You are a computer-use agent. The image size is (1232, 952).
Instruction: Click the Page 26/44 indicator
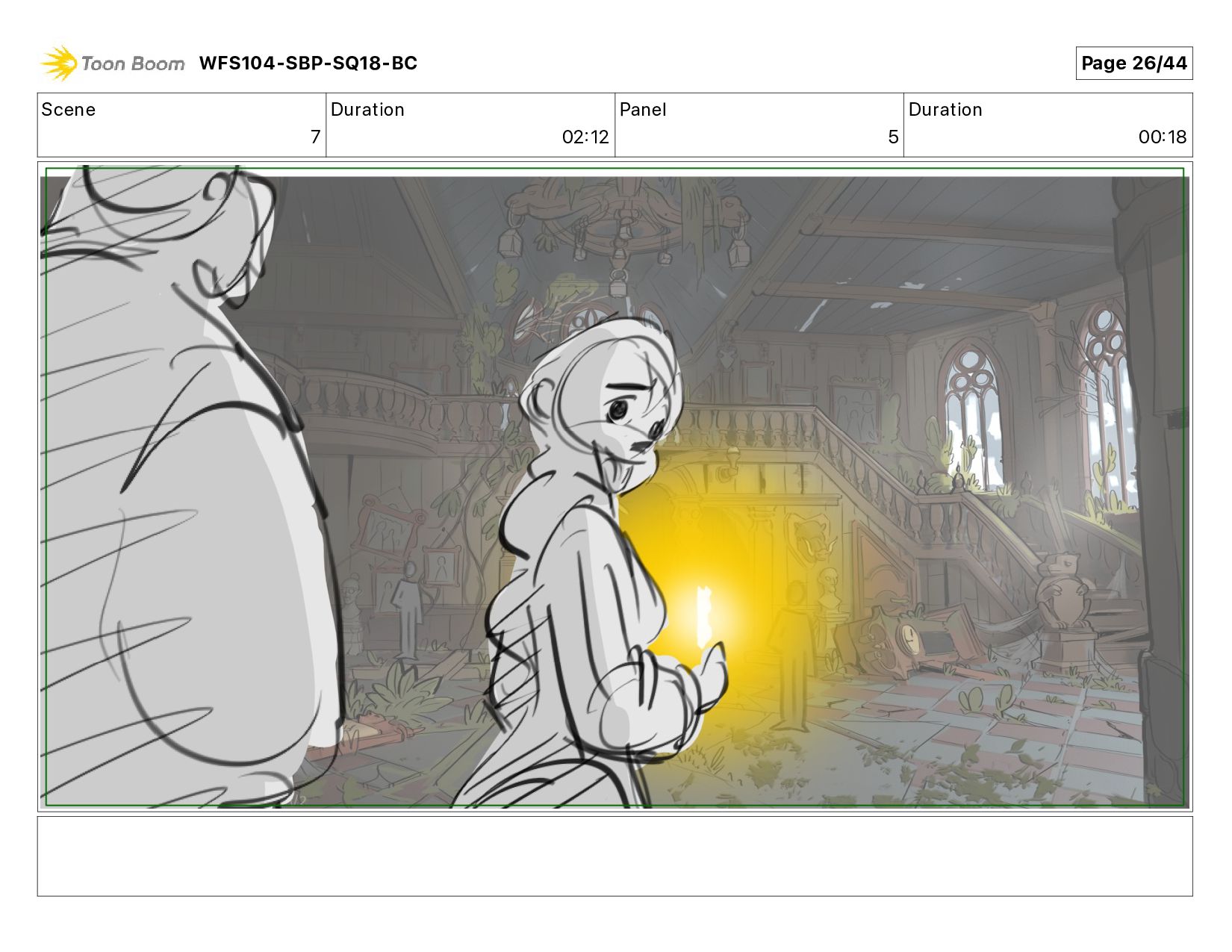point(1133,63)
